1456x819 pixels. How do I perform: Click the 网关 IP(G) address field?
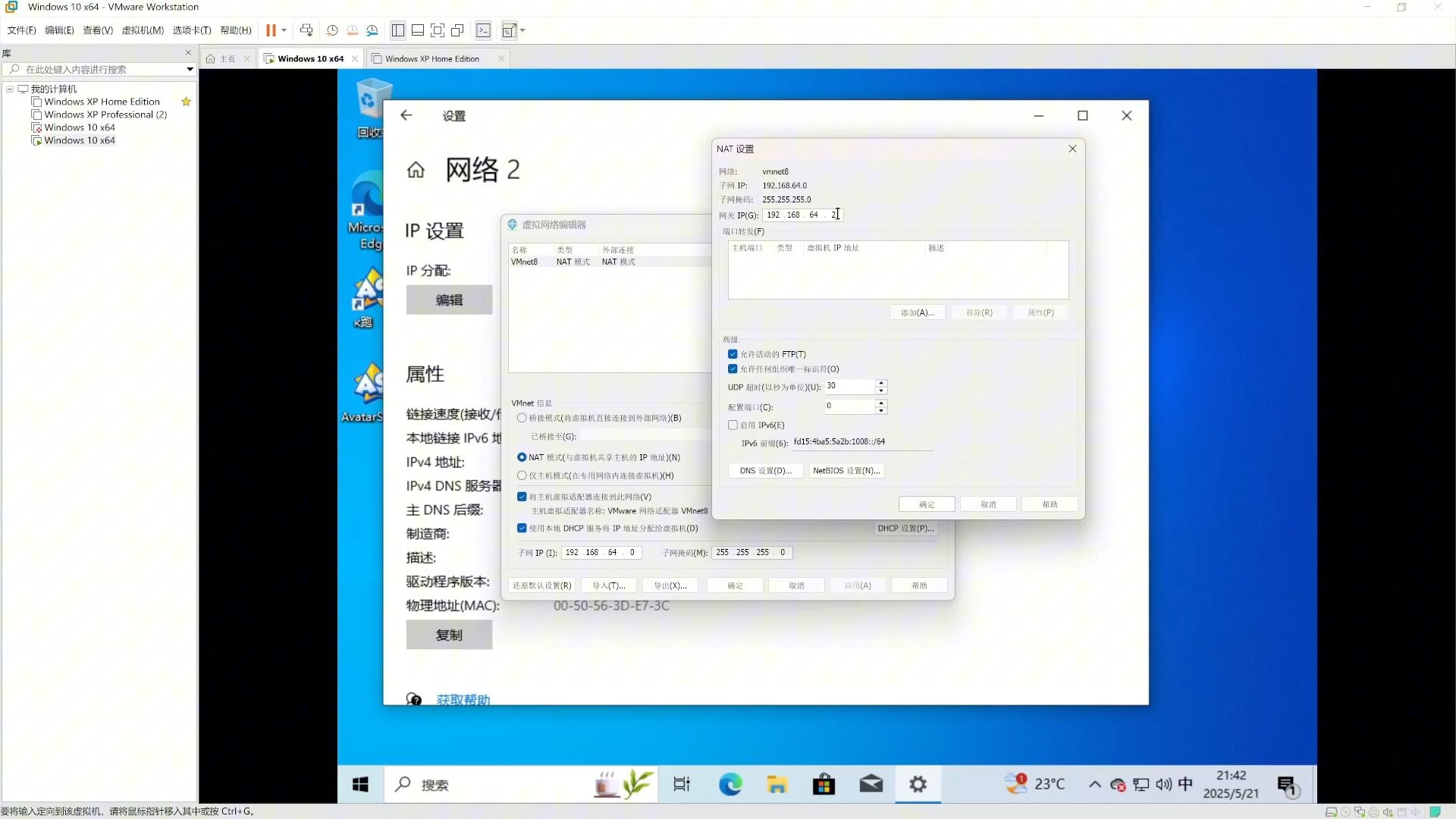tap(802, 215)
